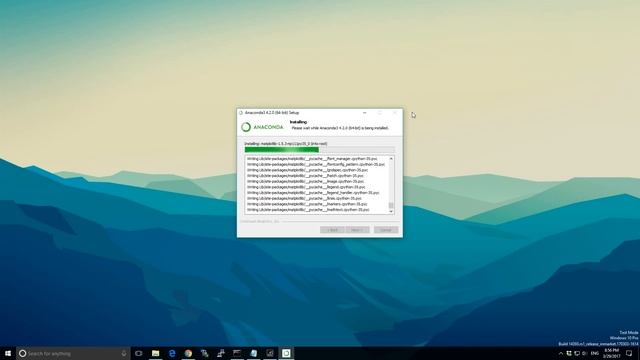Click Cancel in Anaconda Setup

(386, 230)
